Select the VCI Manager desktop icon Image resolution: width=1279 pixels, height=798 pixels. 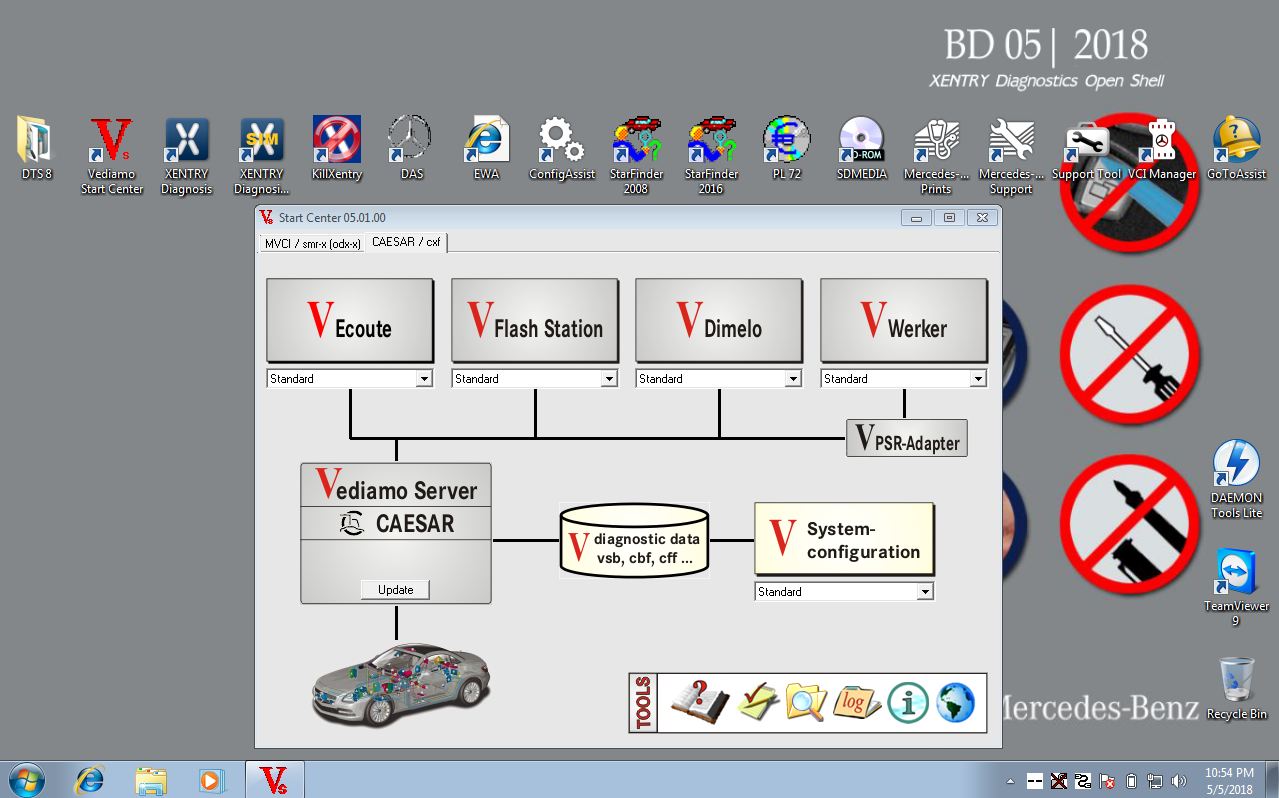pyautogui.click(x=1162, y=148)
